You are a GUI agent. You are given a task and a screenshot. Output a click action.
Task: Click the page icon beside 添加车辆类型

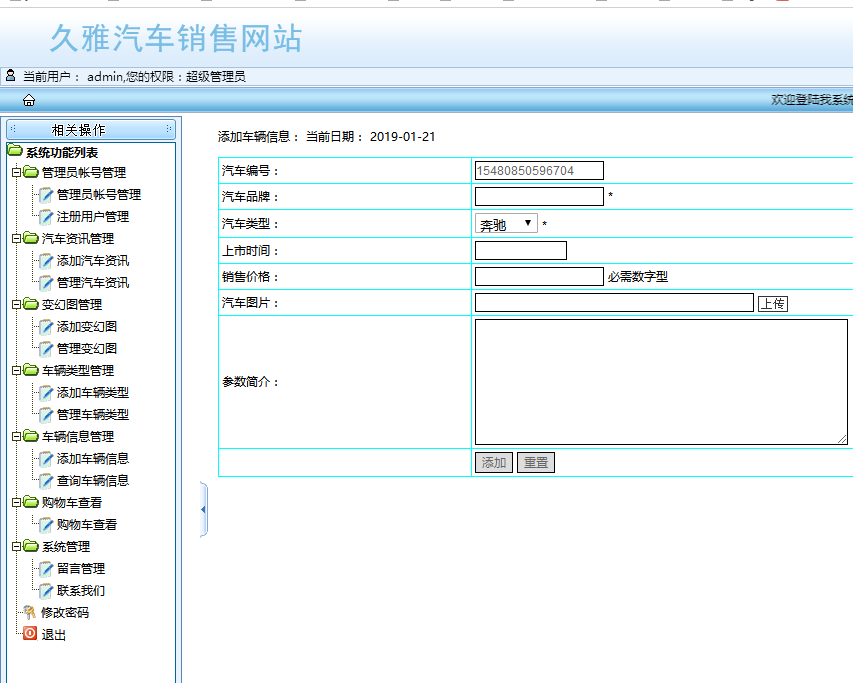[x=46, y=393]
